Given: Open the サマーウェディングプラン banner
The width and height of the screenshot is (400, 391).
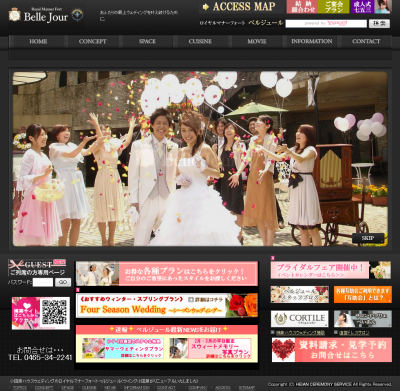Looking at the screenshot, I should click(123, 348).
